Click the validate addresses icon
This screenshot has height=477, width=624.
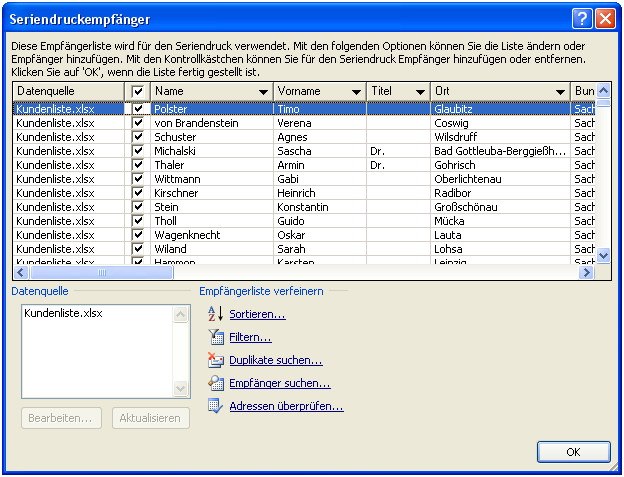coord(215,406)
